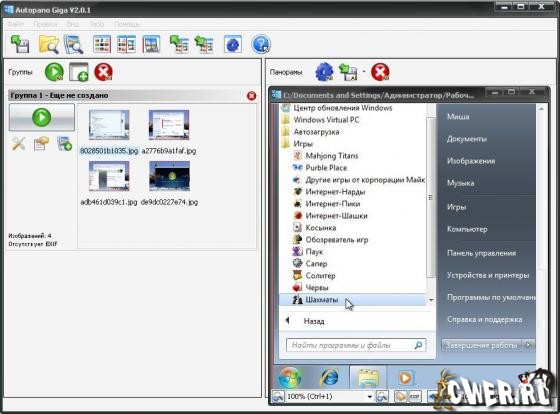Open the settings window icon with blue gear

pyautogui.click(x=232, y=44)
